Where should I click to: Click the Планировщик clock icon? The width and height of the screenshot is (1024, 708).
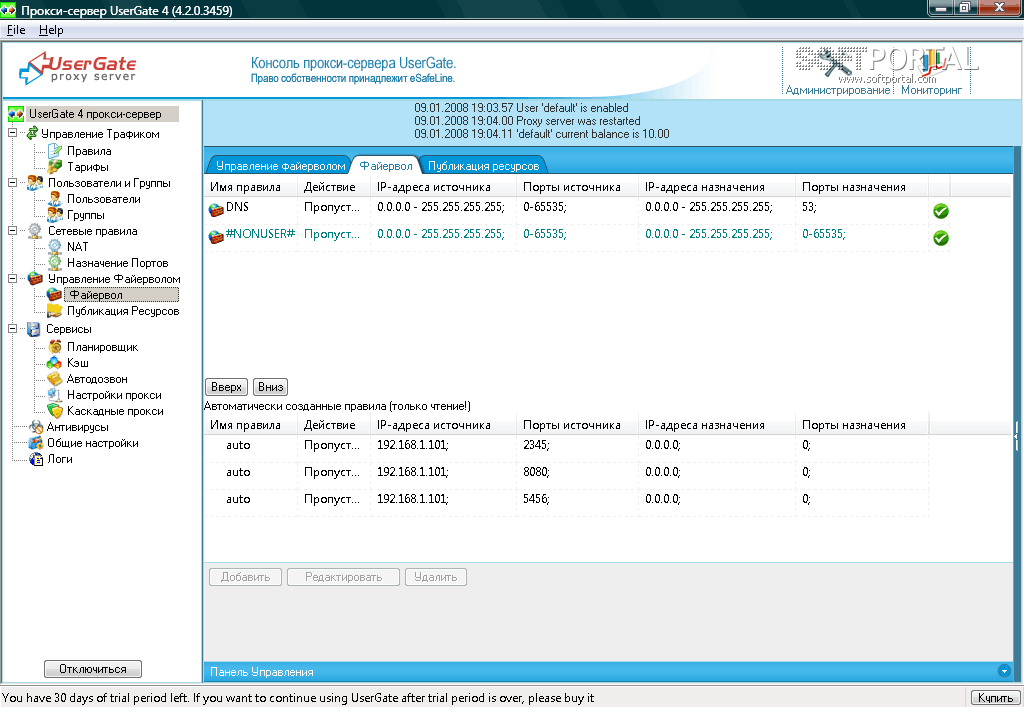click(56, 347)
